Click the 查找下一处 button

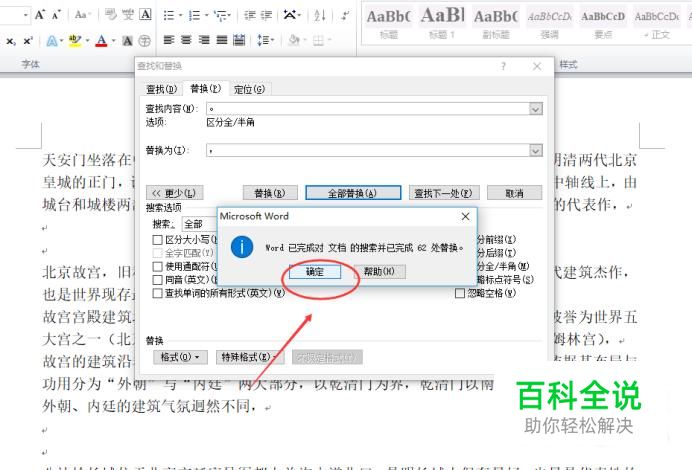pyautogui.click(x=443, y=193)
